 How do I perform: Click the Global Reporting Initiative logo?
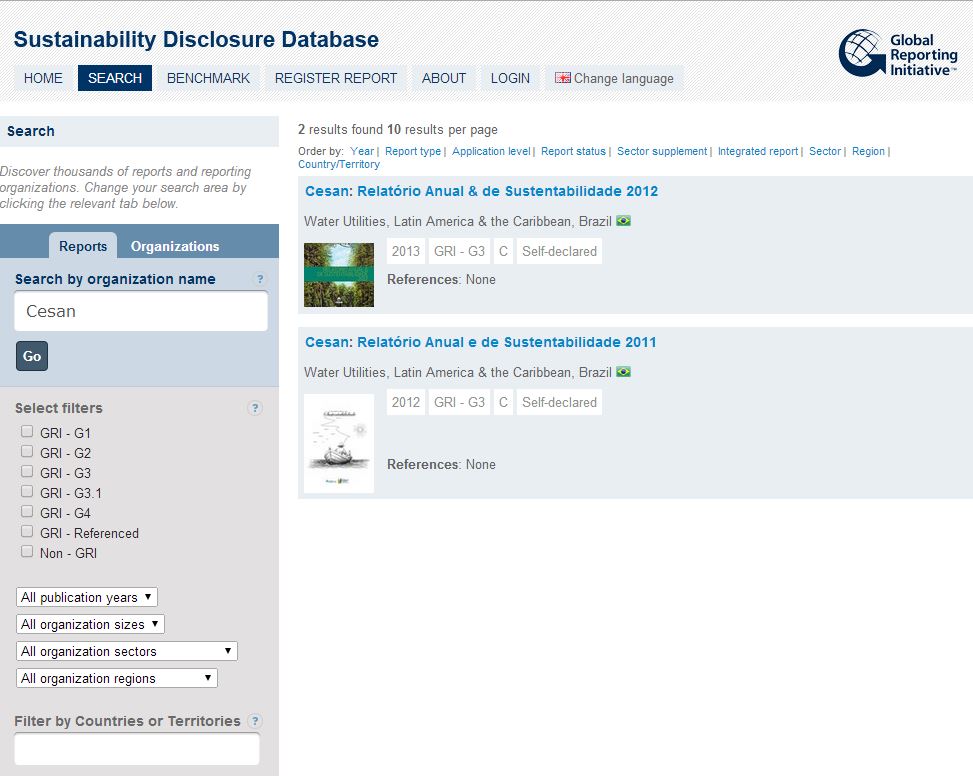898,53
